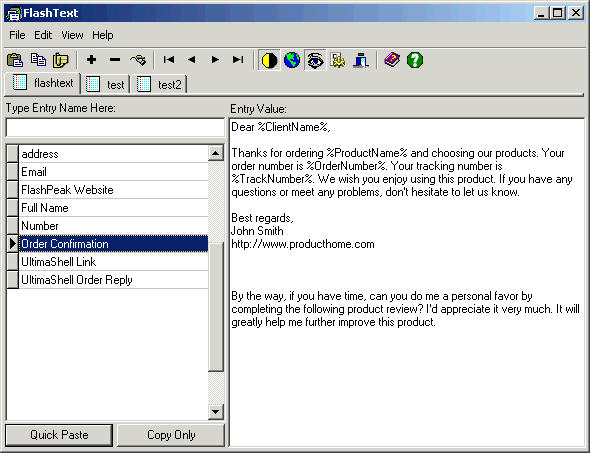Image resolution: width=590 pixels, height=453 pixels.
Task: Click the paste clipboard toolbar icon
Action: (x=15, y=60)
